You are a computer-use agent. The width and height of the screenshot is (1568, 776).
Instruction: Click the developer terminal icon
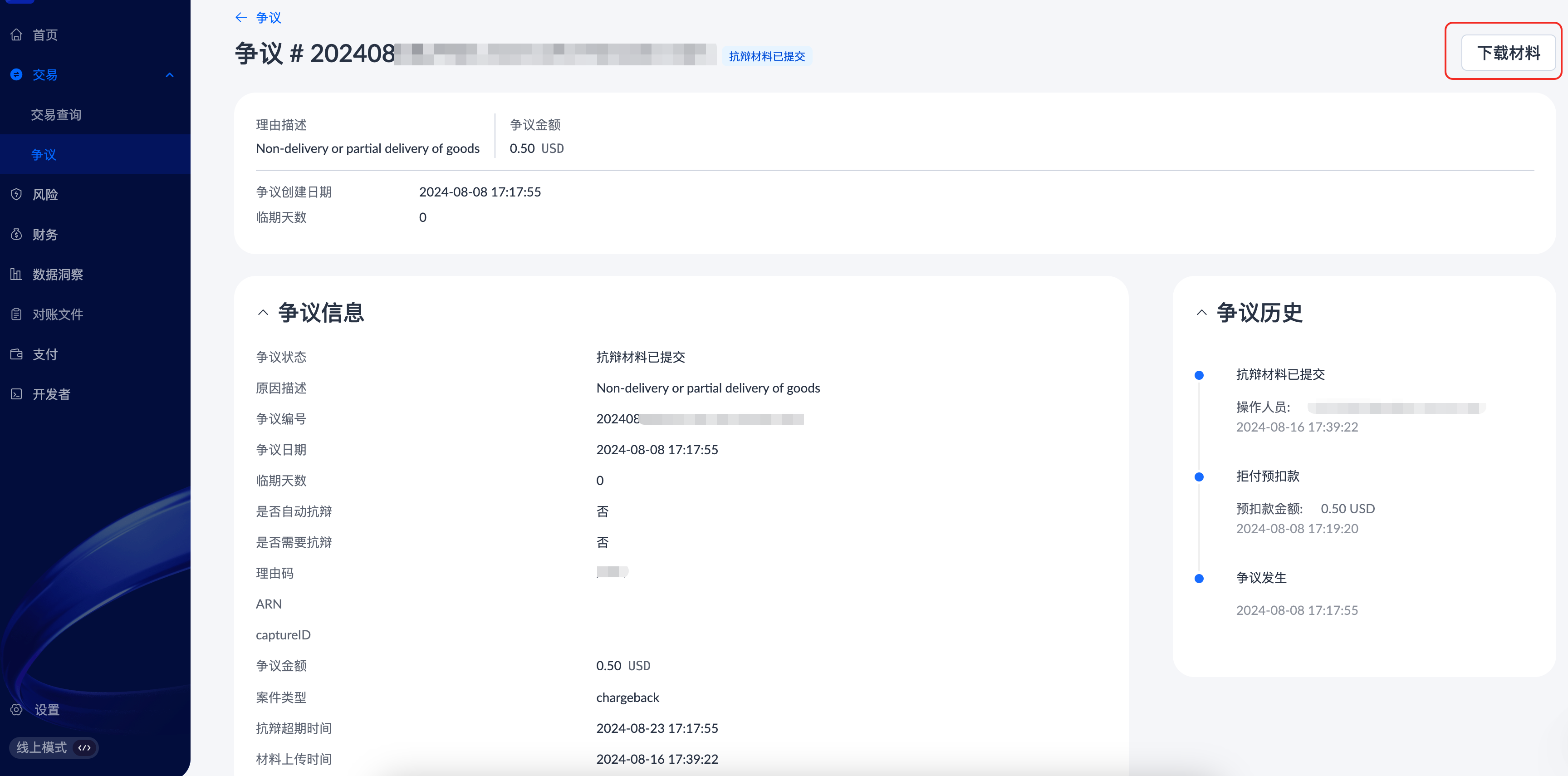[x=16, y=394]
